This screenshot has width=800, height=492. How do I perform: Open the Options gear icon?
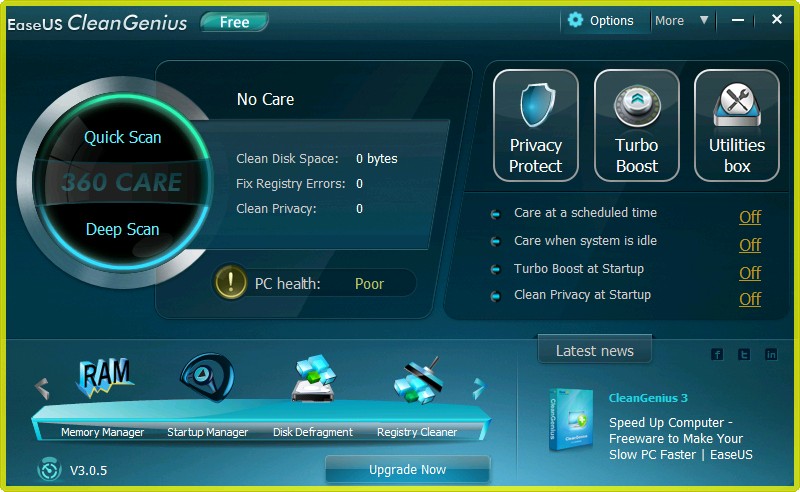coord(576,20)
